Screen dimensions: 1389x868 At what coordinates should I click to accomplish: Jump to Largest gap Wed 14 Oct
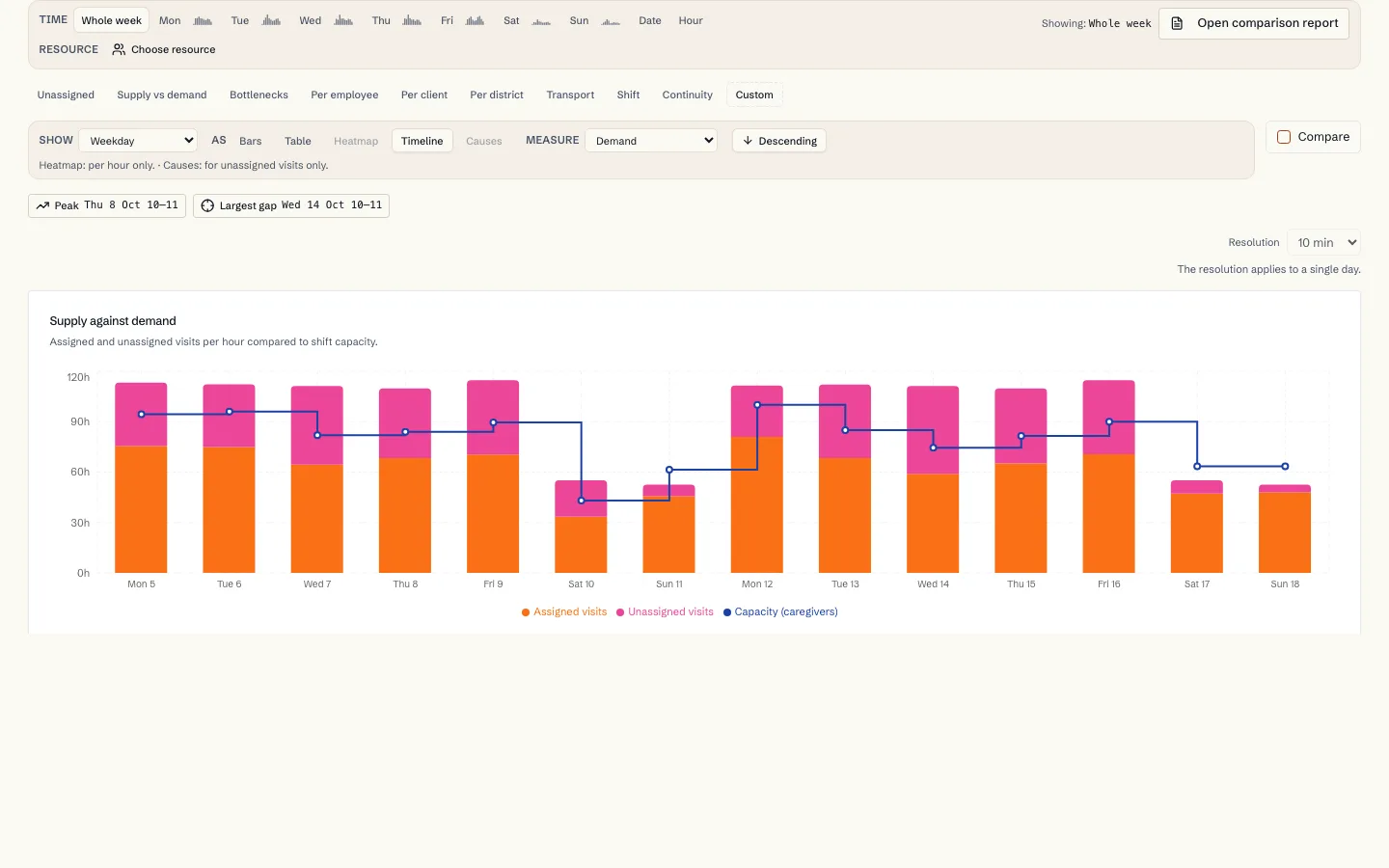(x=291, y=205)
